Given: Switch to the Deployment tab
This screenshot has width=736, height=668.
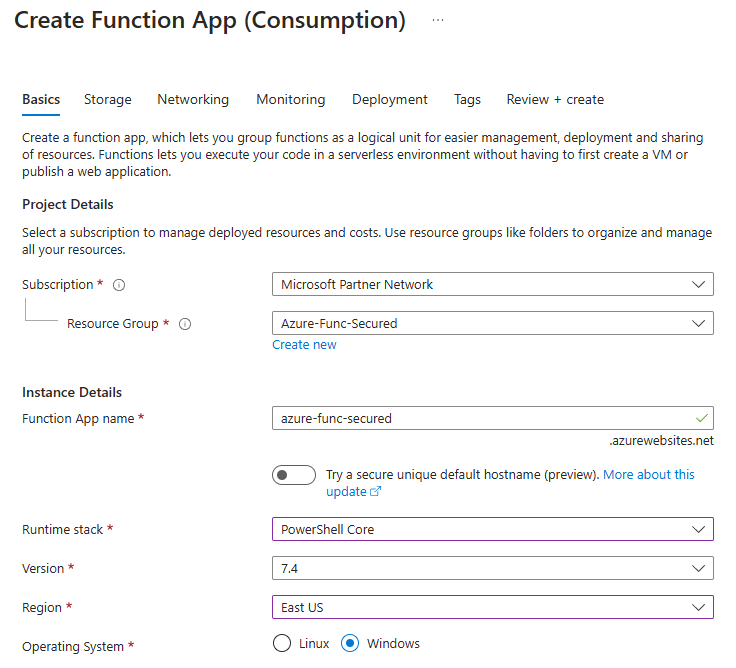Looking at the screenshot, I should pyautogui.click(x=390, y=100).
